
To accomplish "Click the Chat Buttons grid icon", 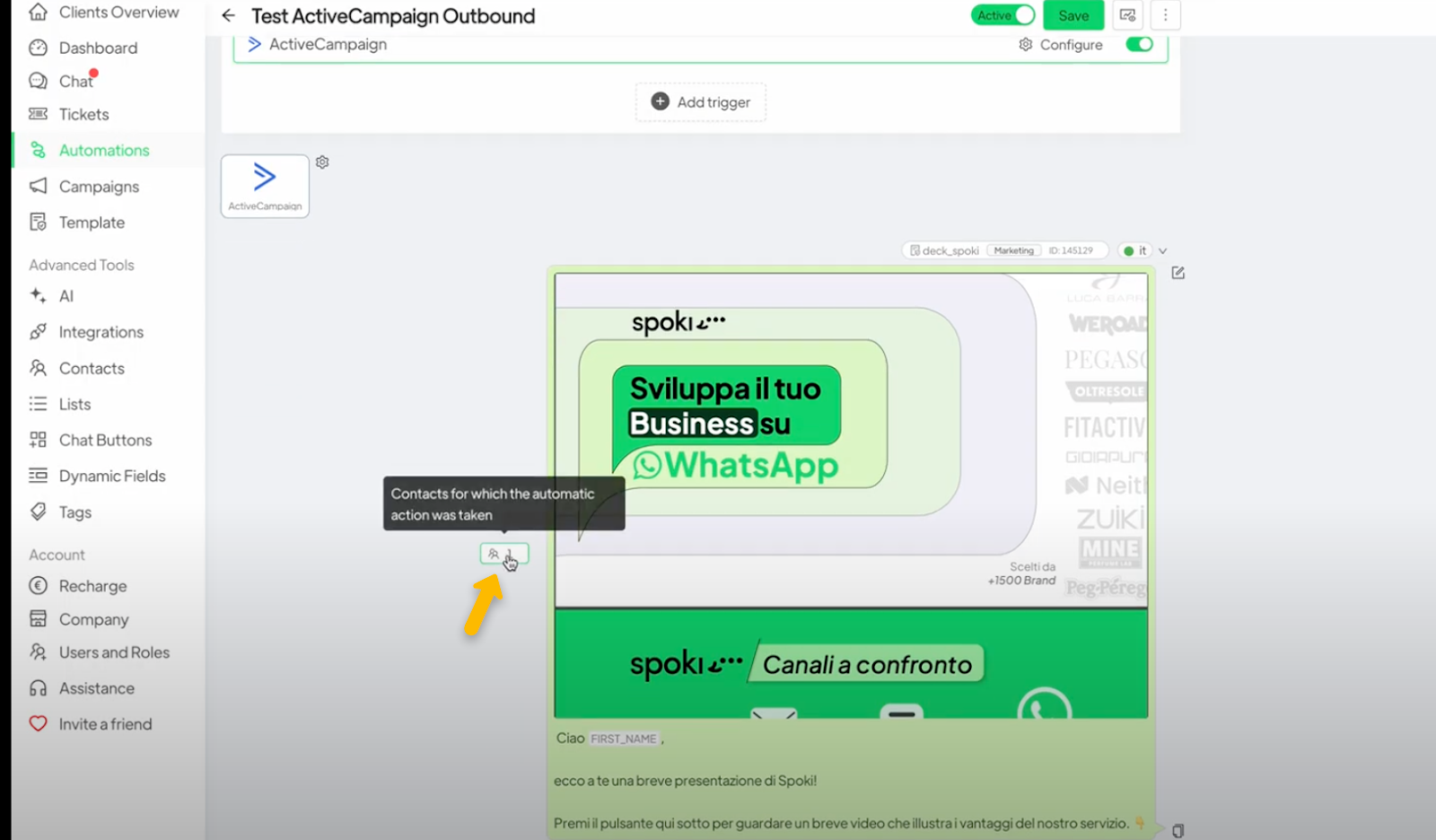I will point(38,440).
